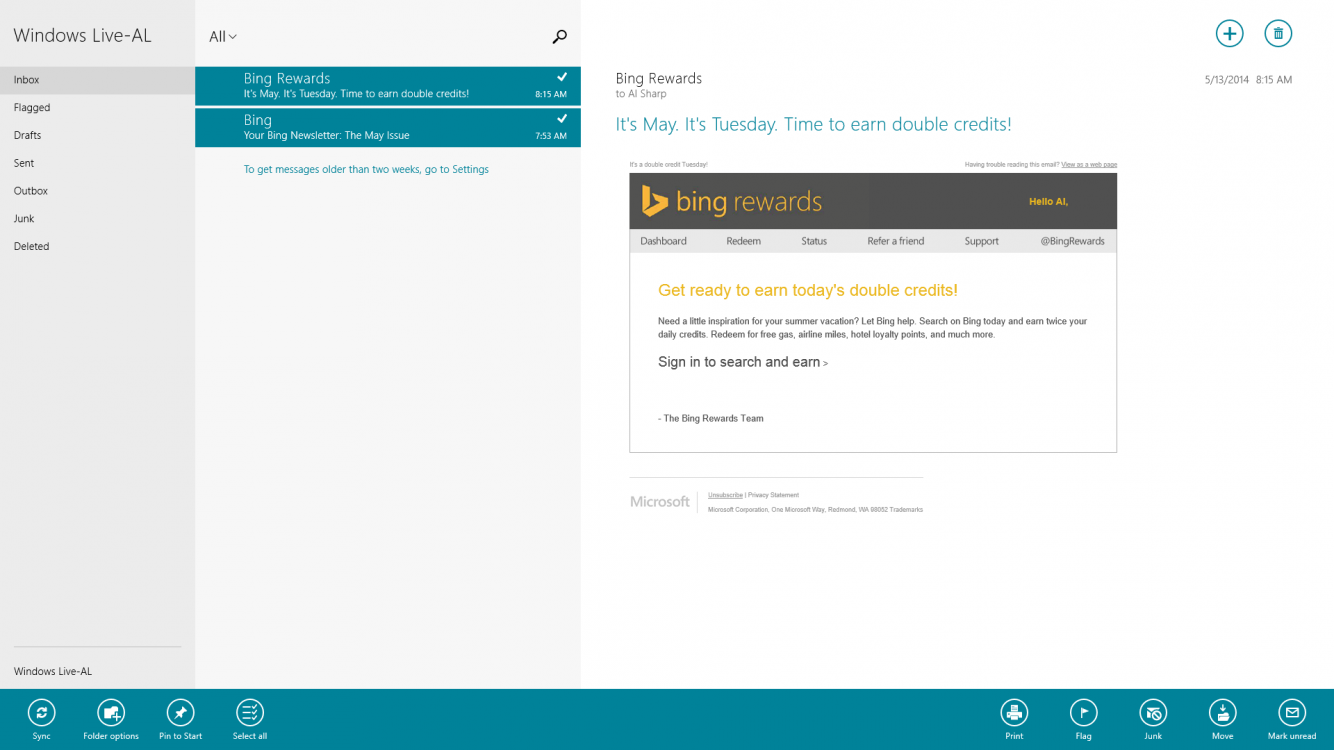Click the @BingRewards link in the email

[1072, 241]
